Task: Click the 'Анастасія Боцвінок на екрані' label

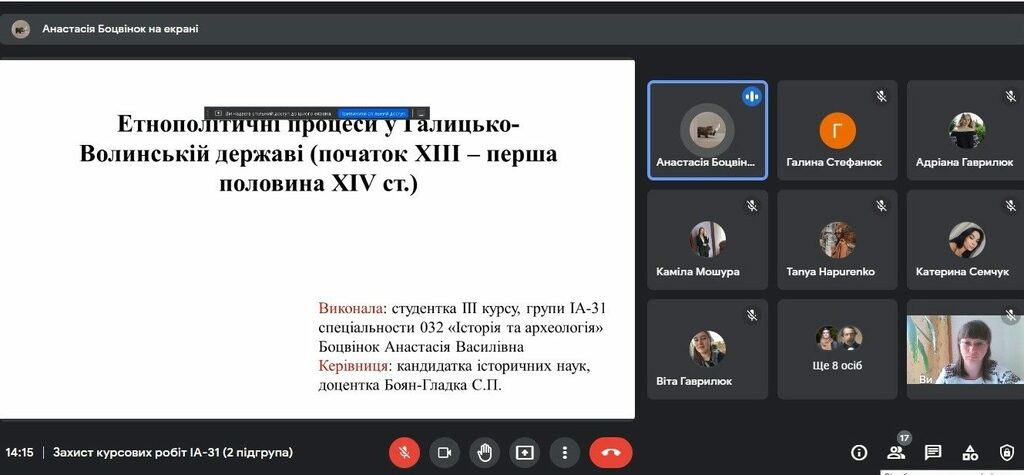Action: 120,29
